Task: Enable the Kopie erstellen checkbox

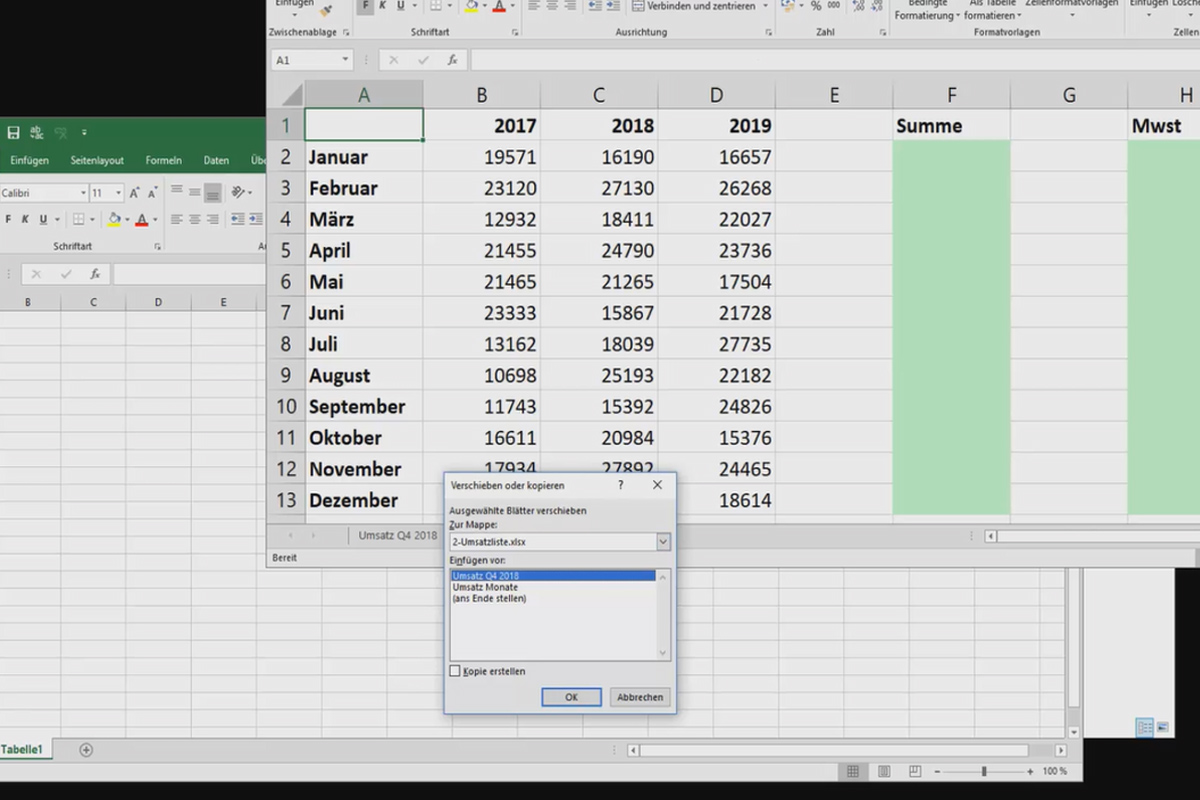Action: (454, 671)
